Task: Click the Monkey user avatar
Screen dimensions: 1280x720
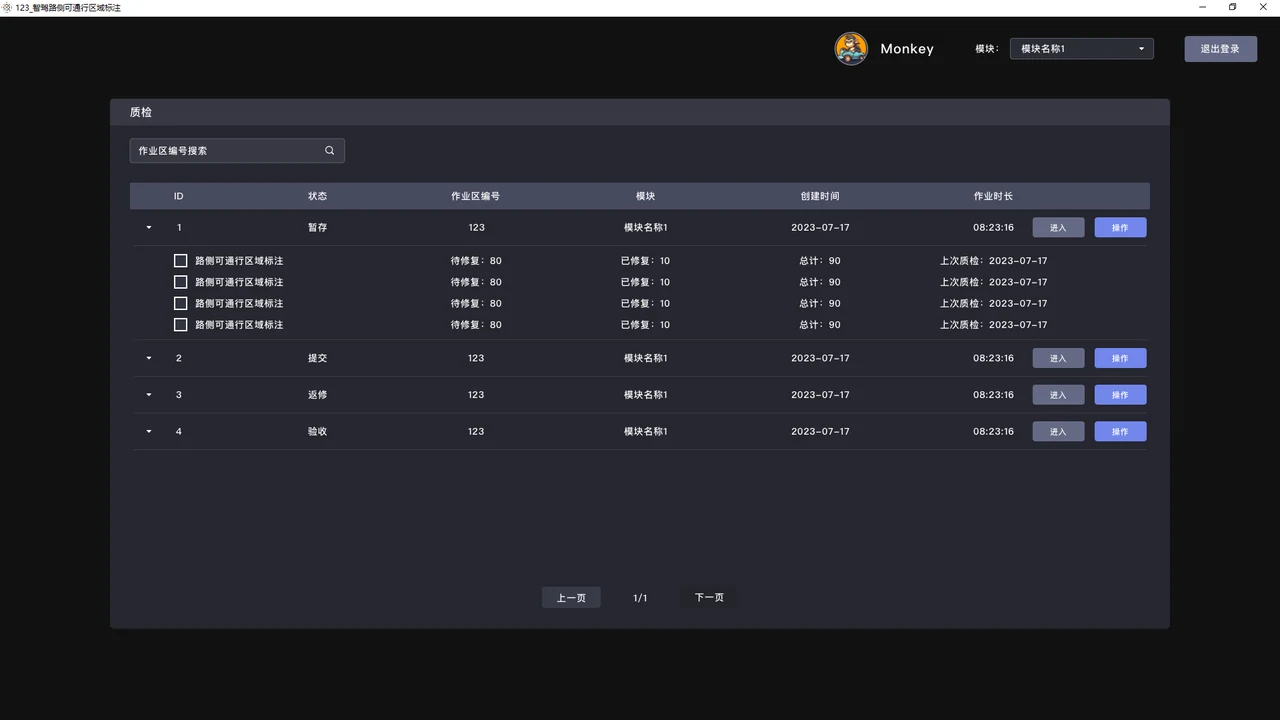Action: [851, 49]
